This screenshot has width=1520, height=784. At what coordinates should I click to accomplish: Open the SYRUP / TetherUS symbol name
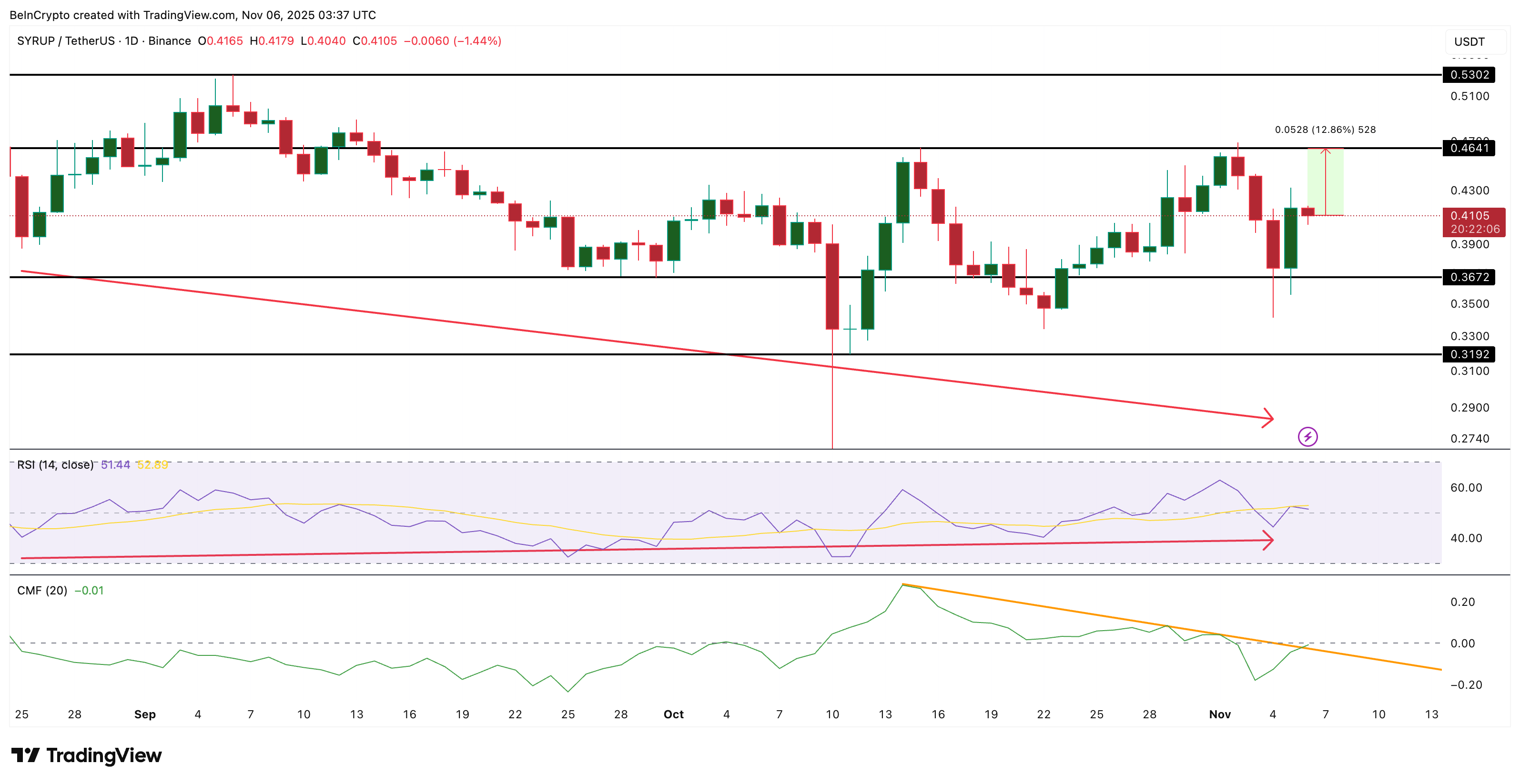click(x=67, y=40)
